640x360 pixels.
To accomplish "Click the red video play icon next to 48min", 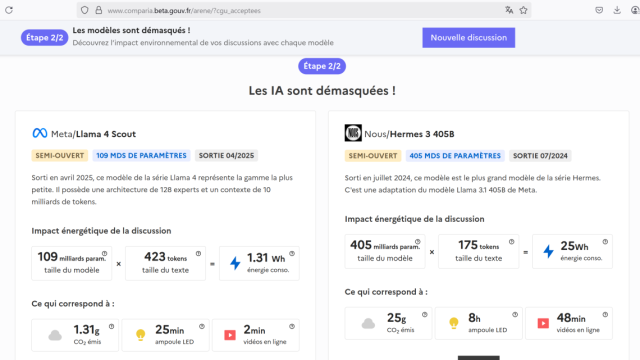I will coord(543,323).
